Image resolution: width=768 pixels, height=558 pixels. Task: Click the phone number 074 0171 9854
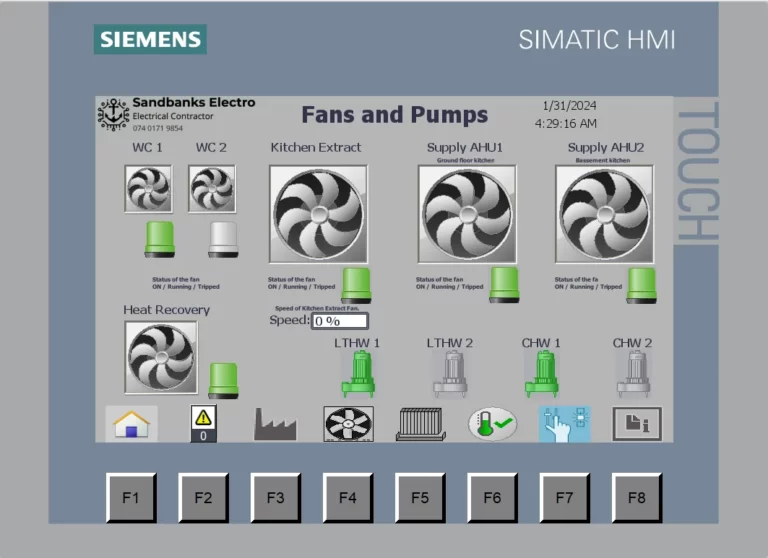158,128
